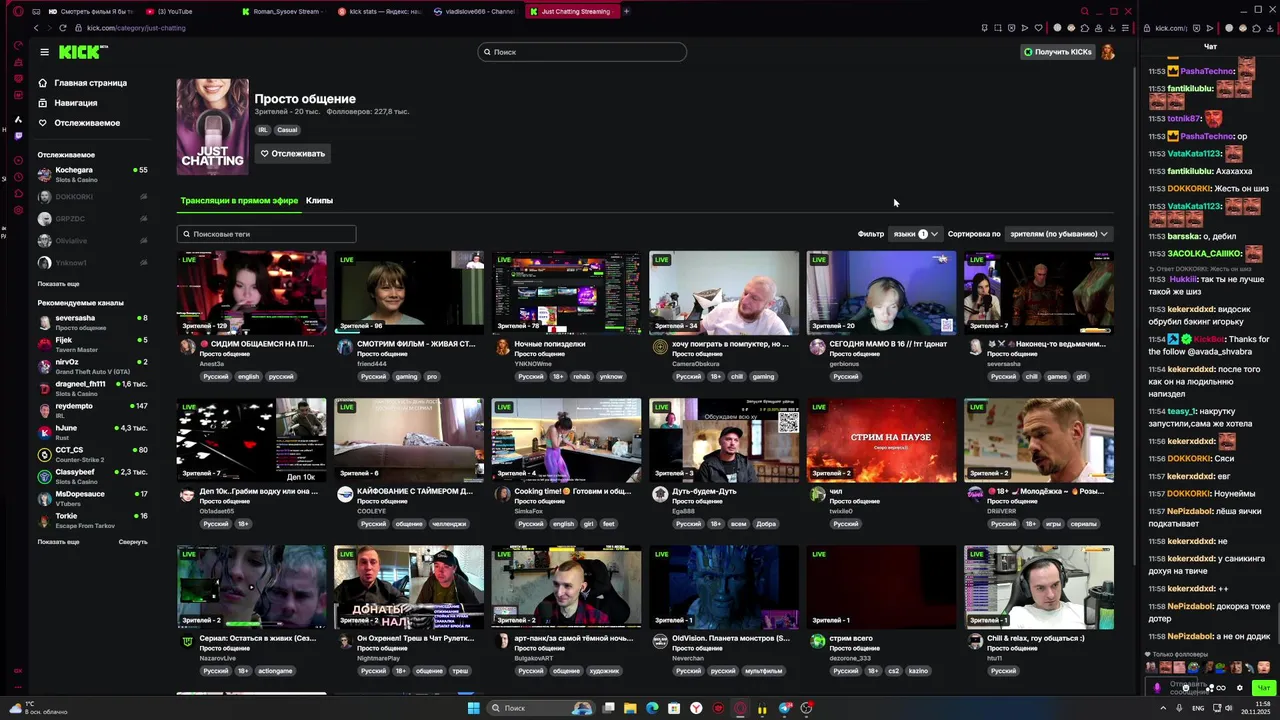The height and width of the screenshot is (720, 1280).
Task: Switch to kick stats Яндекс tab
Action: click(x=380, y=11)
